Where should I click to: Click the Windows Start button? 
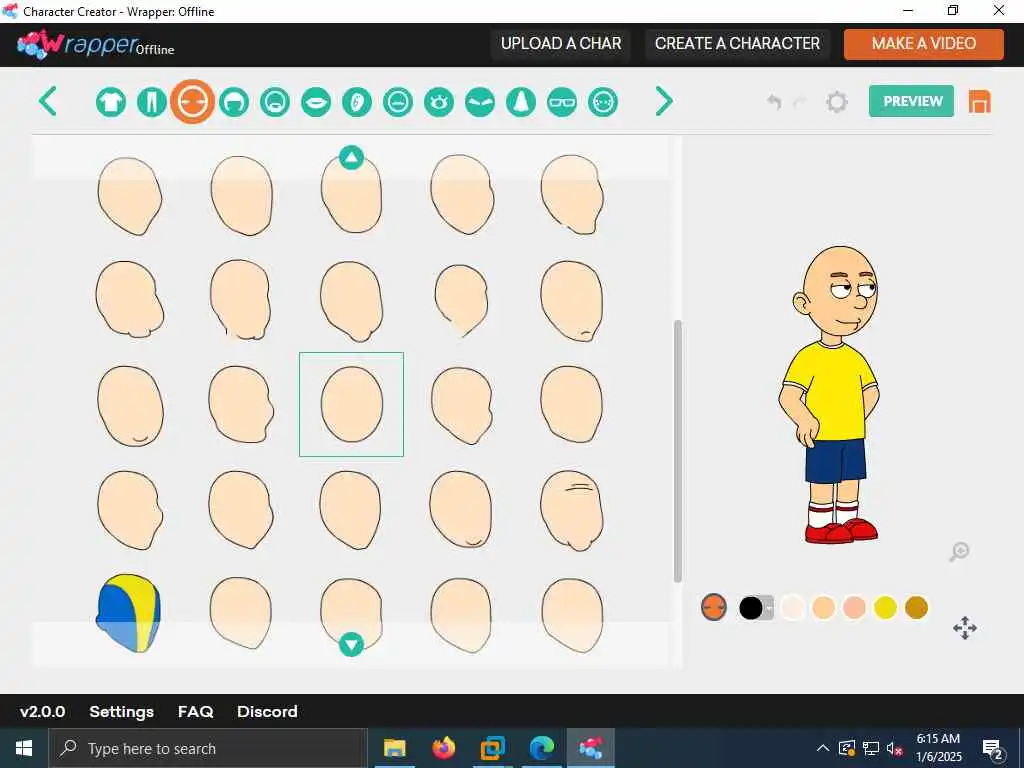click(24, 748)
